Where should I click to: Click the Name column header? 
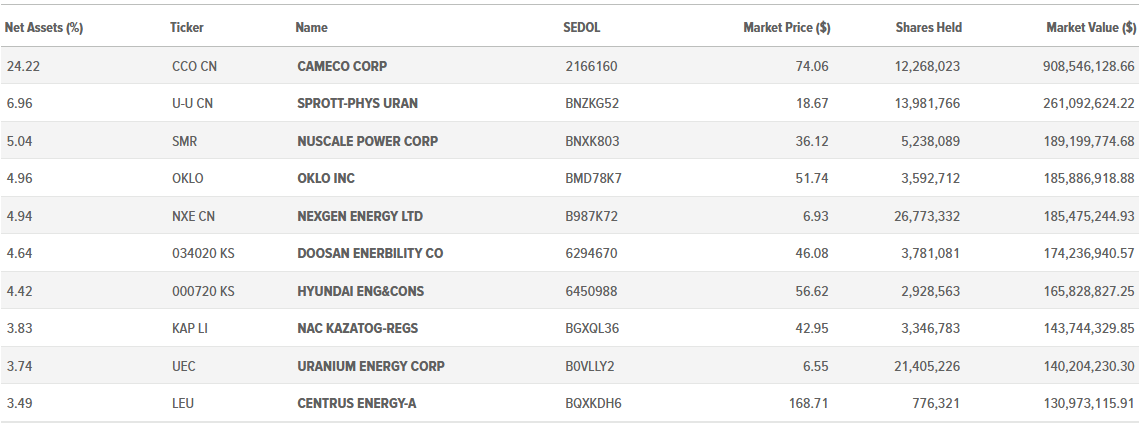point(312,28)
